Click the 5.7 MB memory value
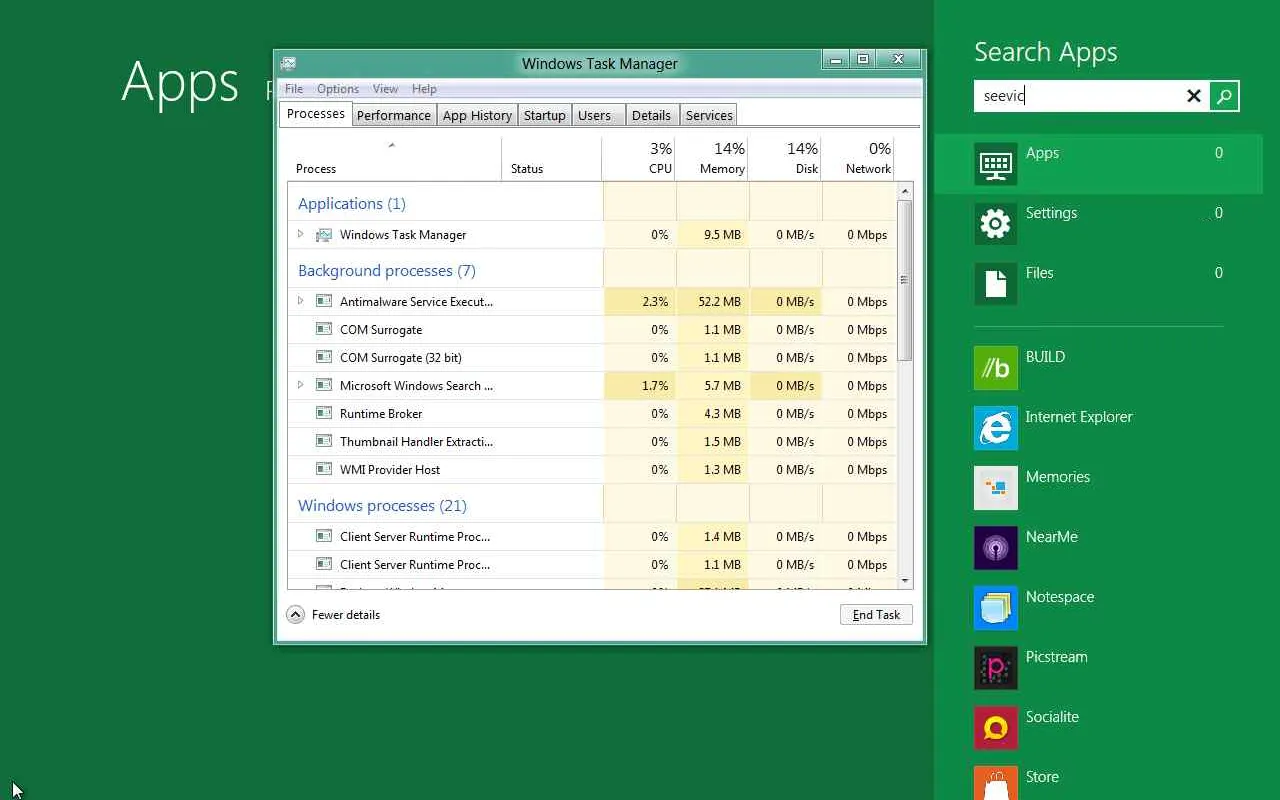The height and width of the screenshot is (800, 1280). (x=722, y=385)
